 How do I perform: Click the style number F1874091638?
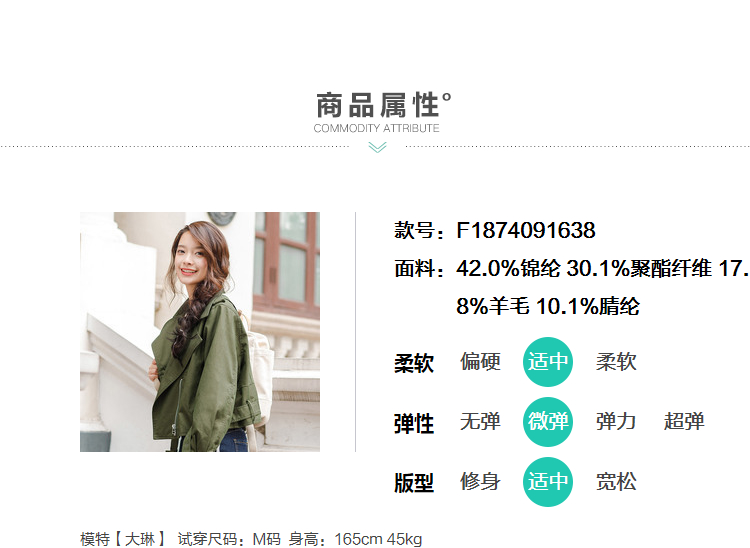tap(526, 230)
